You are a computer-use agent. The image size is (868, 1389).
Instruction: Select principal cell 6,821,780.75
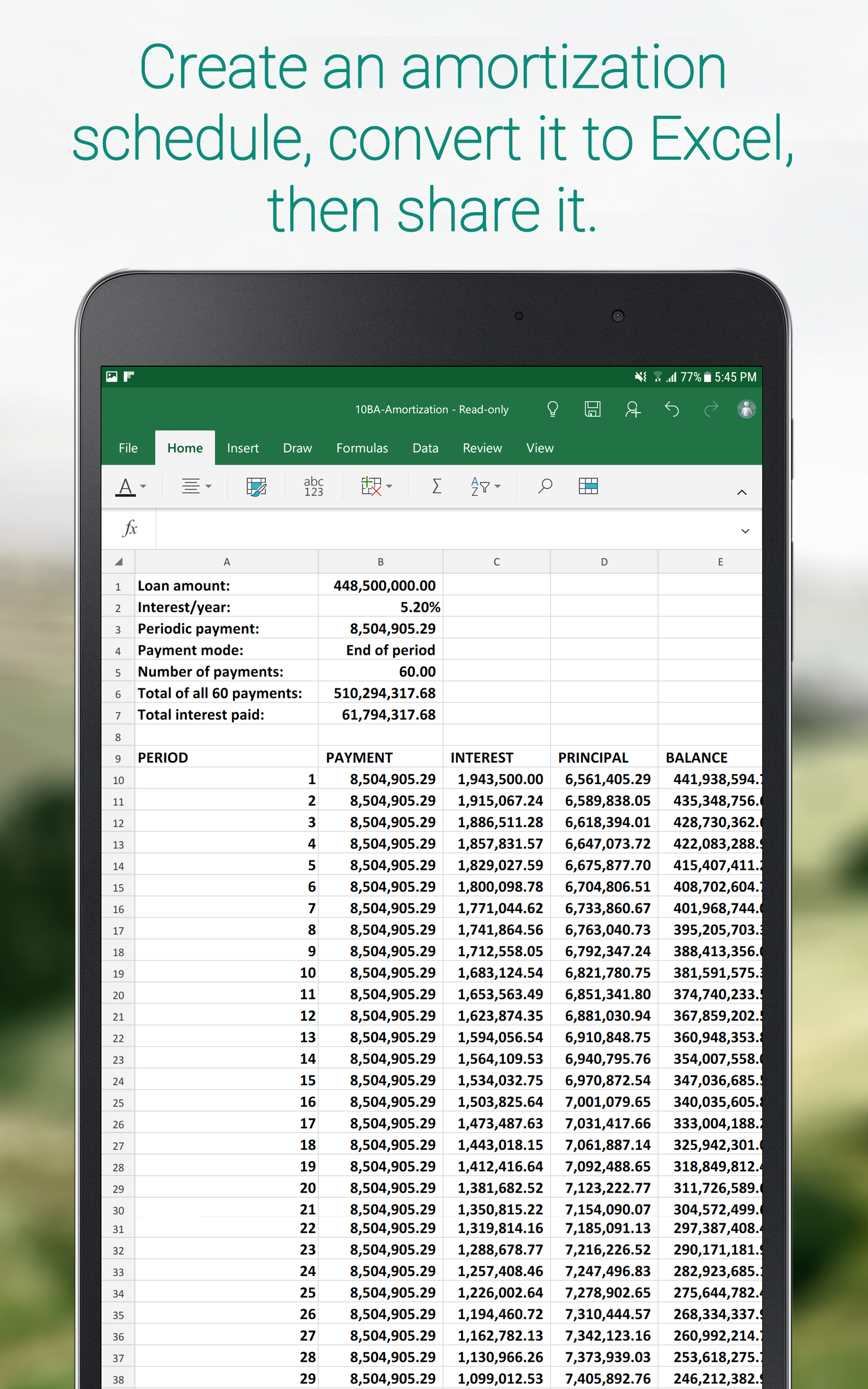tap(604, 972)
